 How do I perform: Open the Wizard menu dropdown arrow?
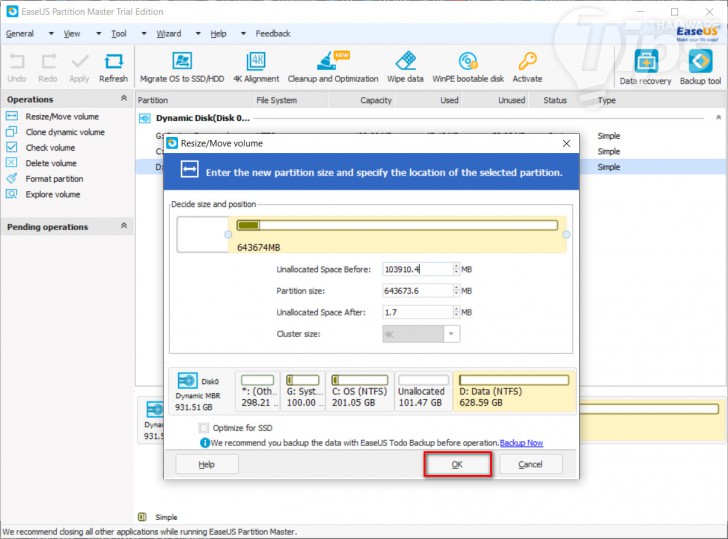198,33
